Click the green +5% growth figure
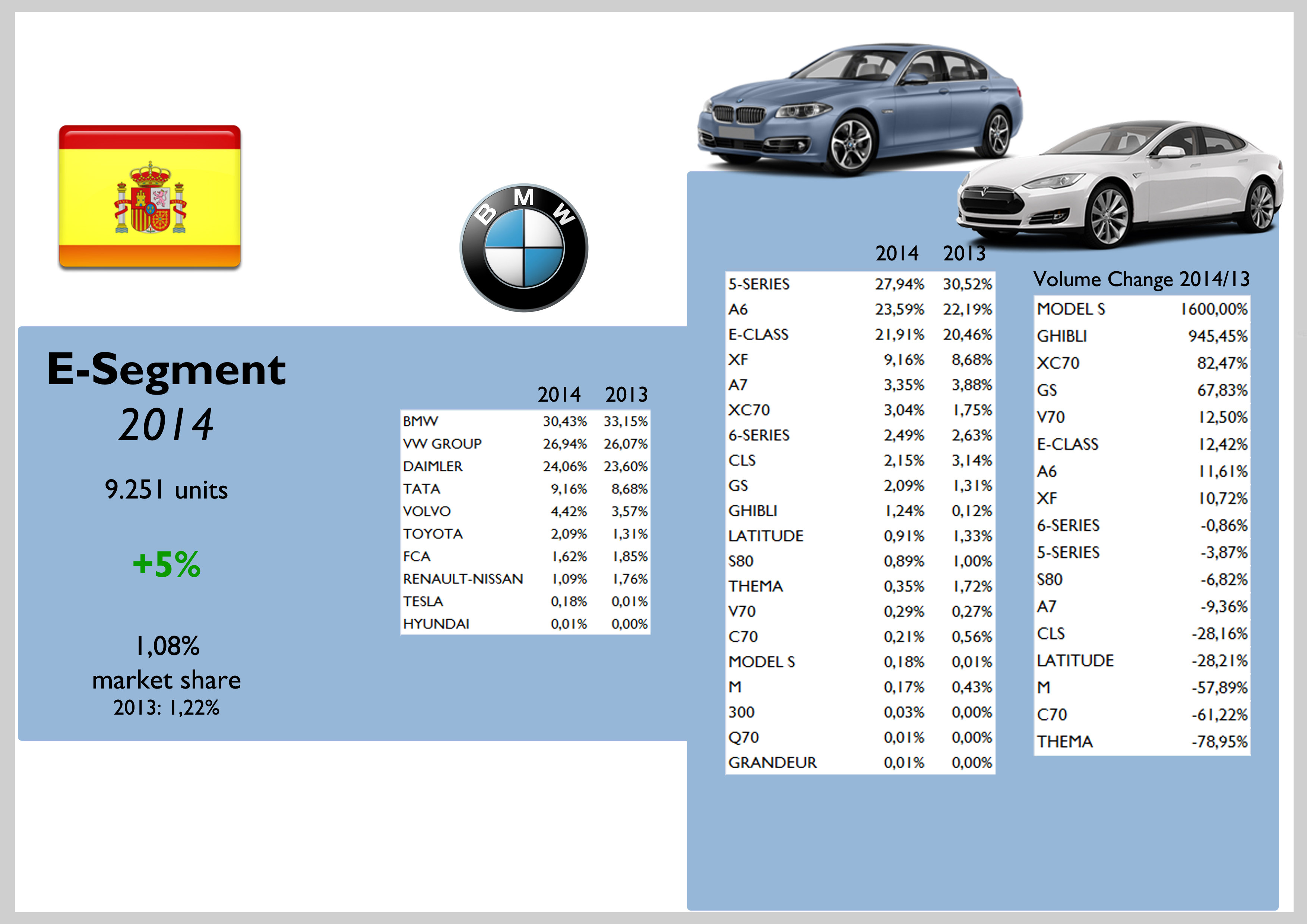Viewport: 1307px width, 924px height. coord(166,564)
